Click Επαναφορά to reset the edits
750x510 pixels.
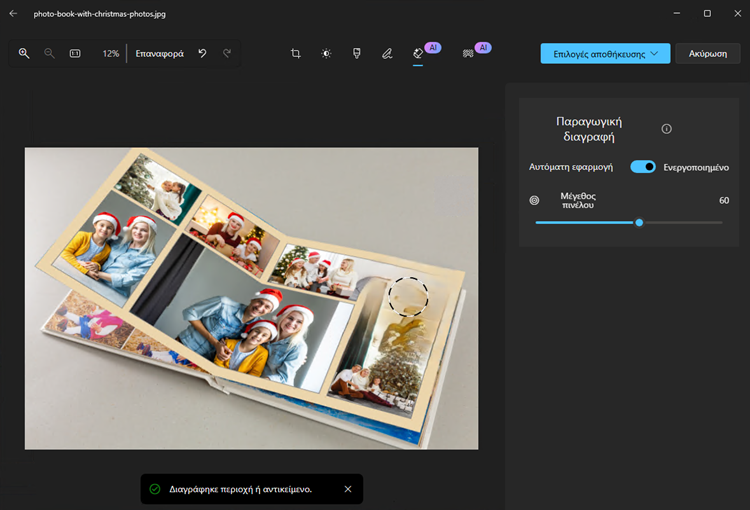tap(160, 53)
